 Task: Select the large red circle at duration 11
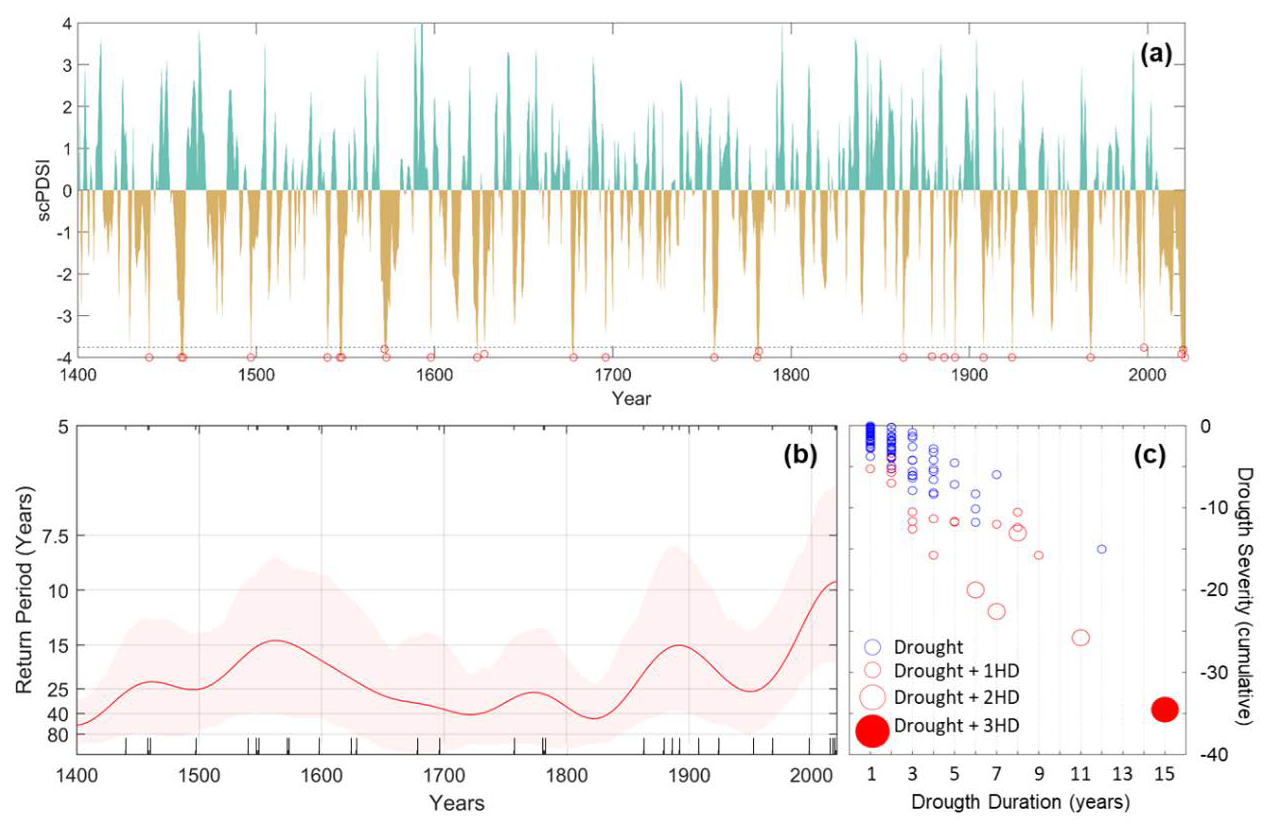[1080, 637]
